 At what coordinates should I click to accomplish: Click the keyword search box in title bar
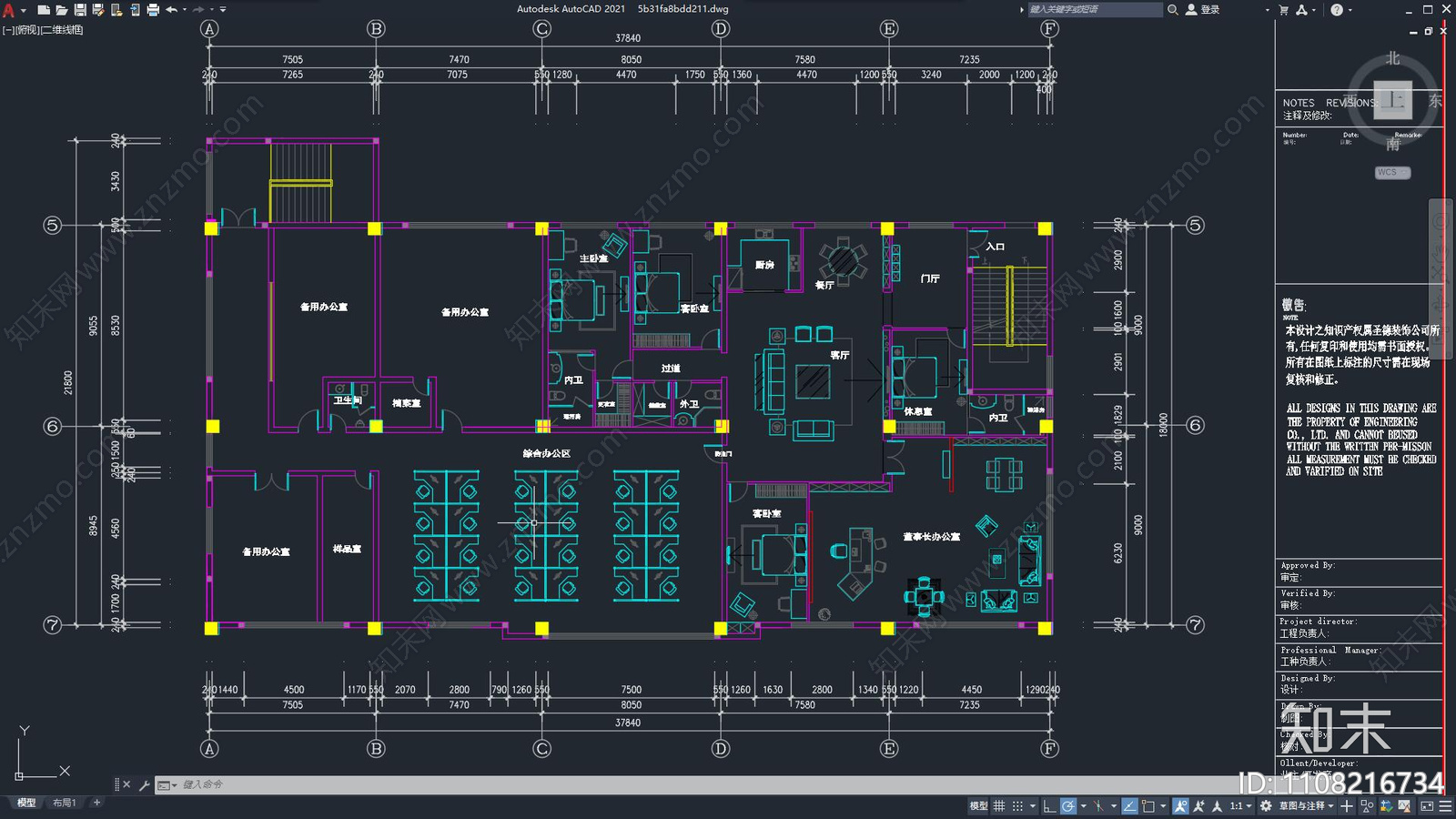click(1095, 10)
